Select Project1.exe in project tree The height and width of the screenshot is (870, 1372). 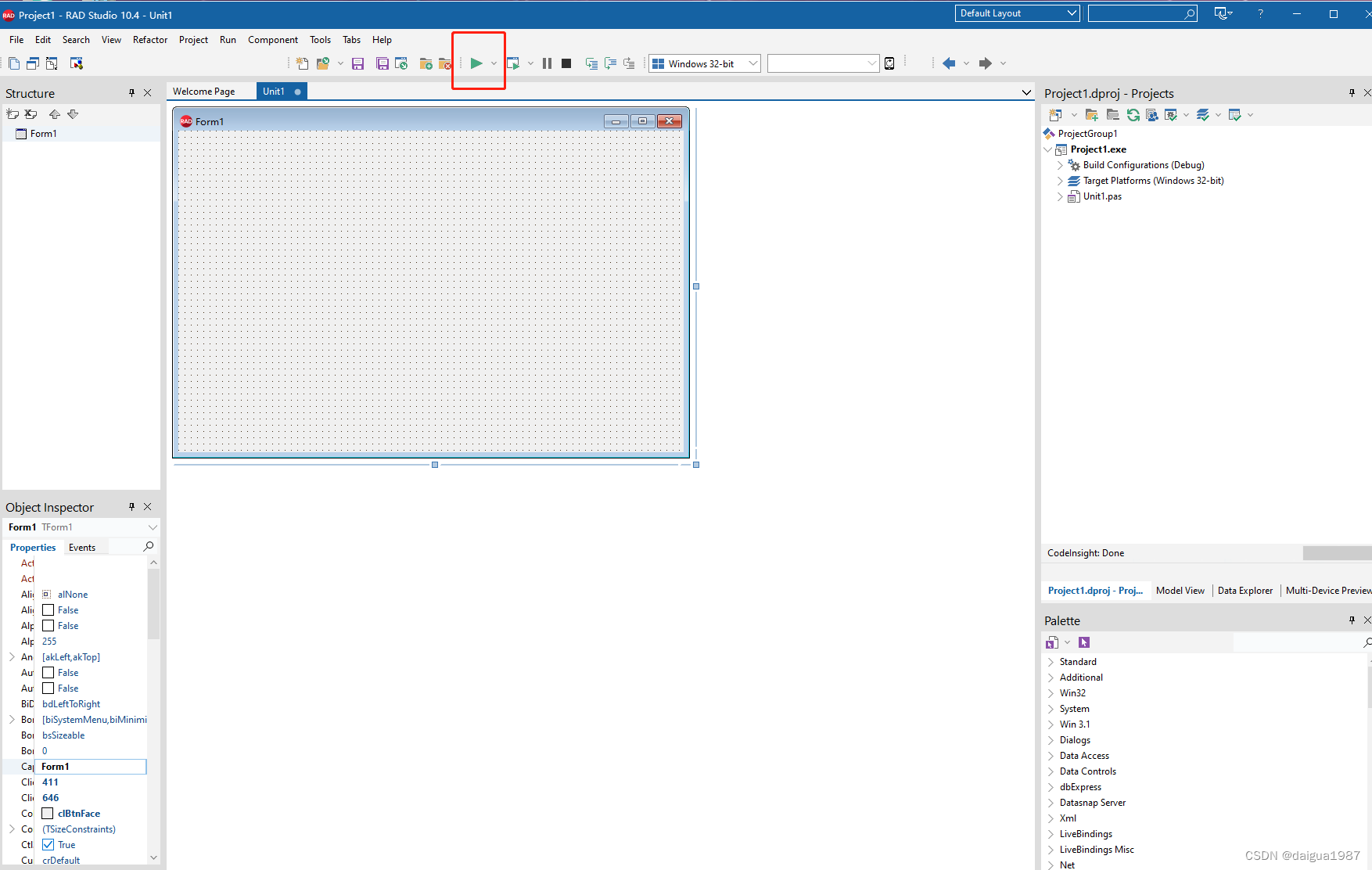pos(1098,149)
